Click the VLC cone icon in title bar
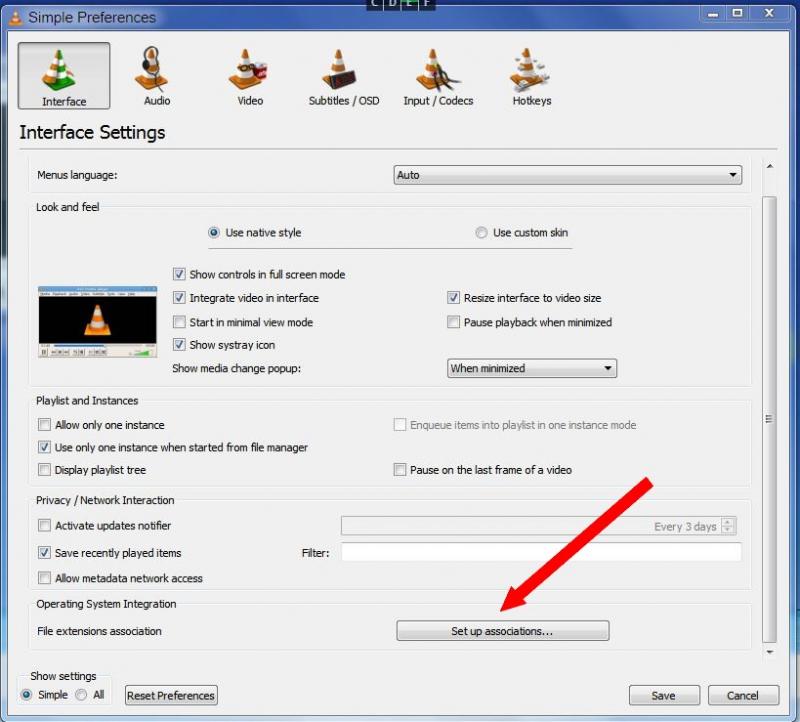800x722 pixels. (14, 16)
